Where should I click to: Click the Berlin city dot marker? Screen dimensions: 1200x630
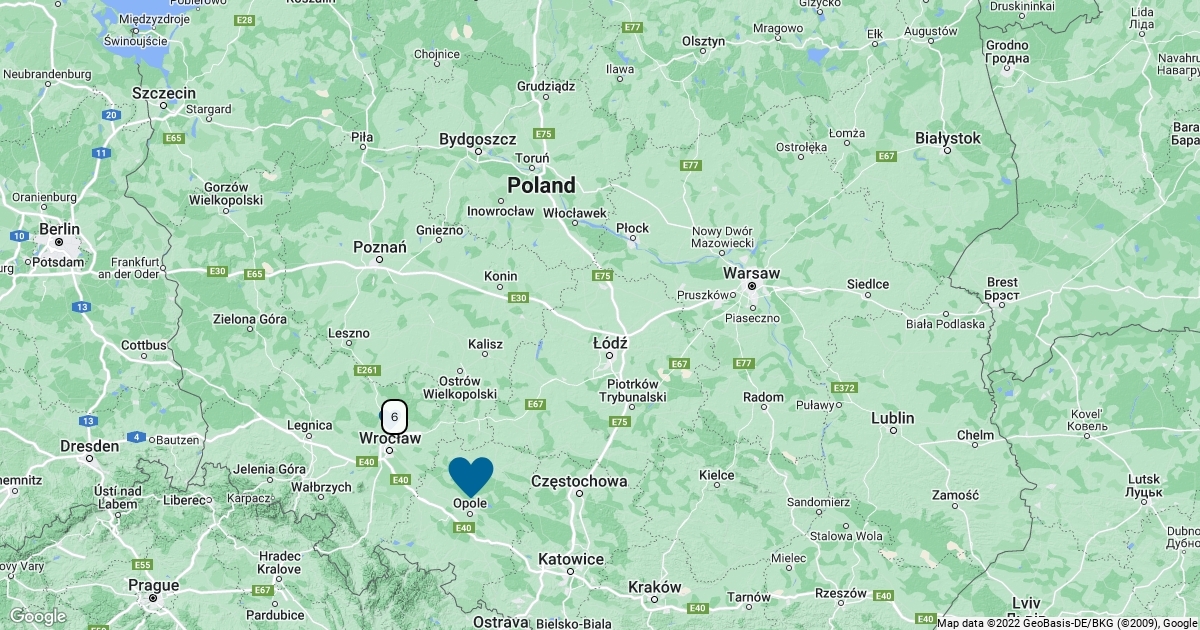[59, 242]
